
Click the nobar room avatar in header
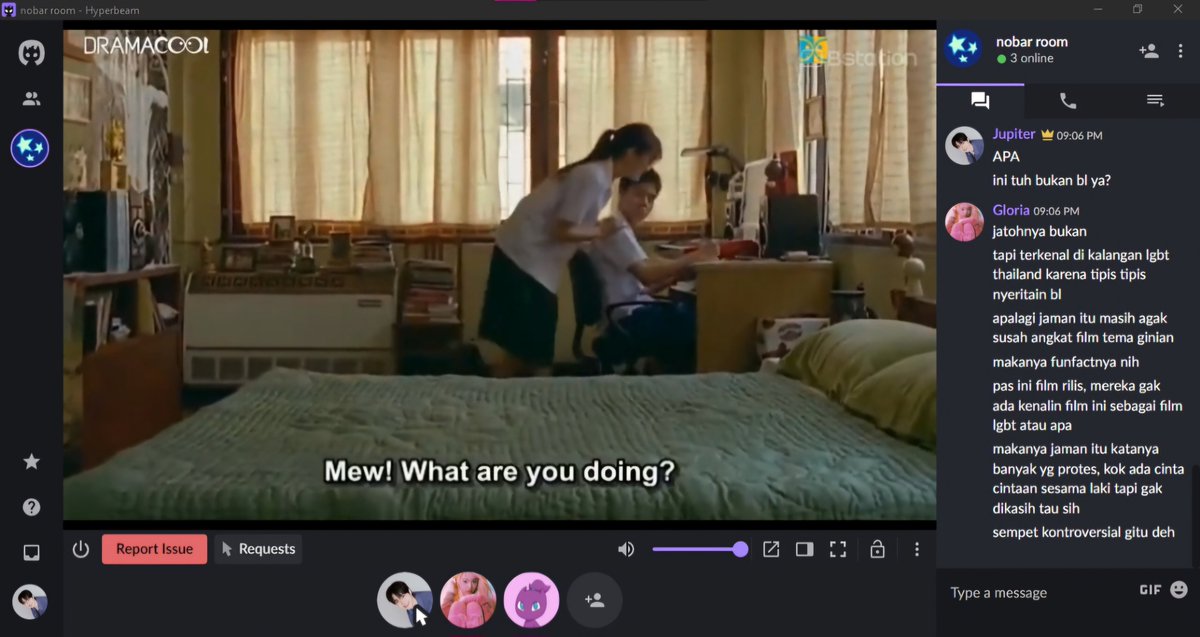(x=963, y=49)
